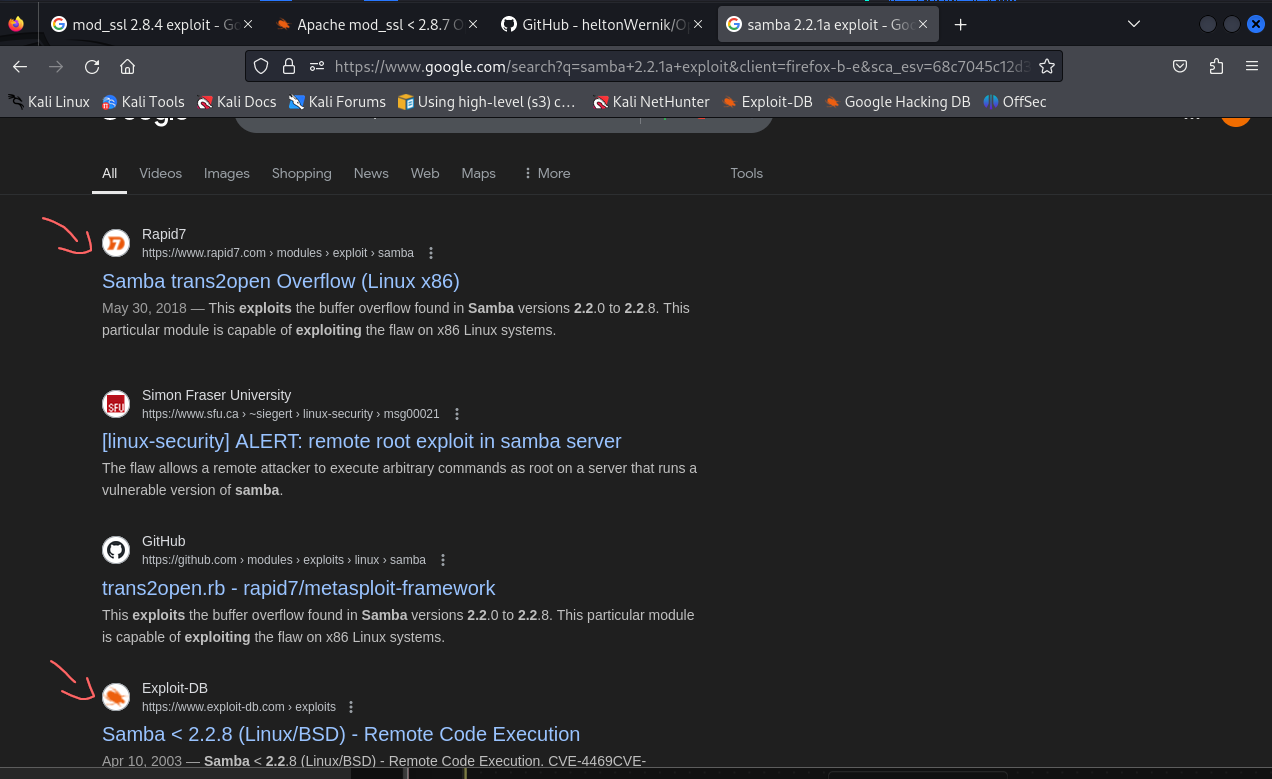Select the All results tab
The height and width of the screenshot is (779, 1272).
[x=110, y=173]
